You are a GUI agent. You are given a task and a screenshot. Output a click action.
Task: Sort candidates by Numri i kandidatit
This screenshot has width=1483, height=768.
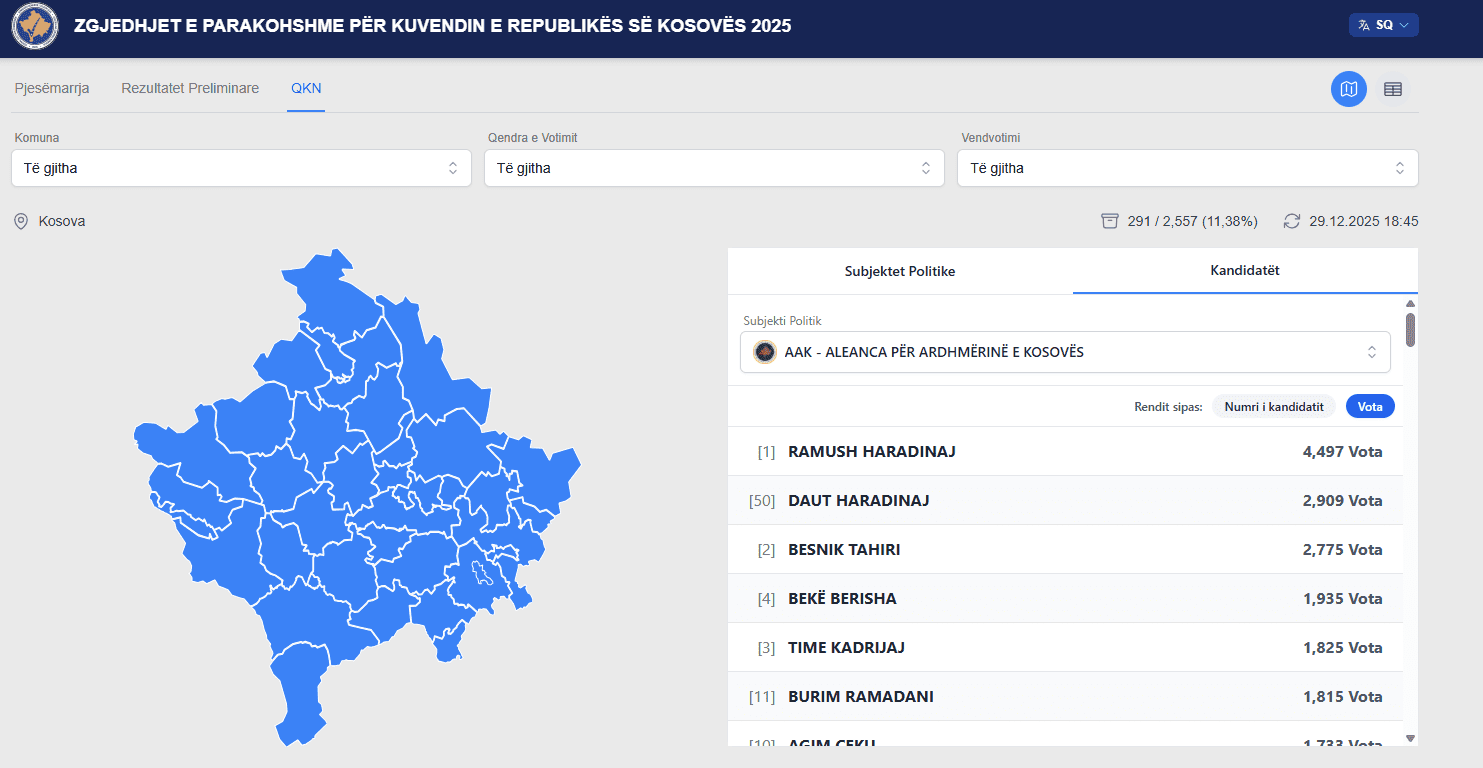click(x=1273, y=407)
